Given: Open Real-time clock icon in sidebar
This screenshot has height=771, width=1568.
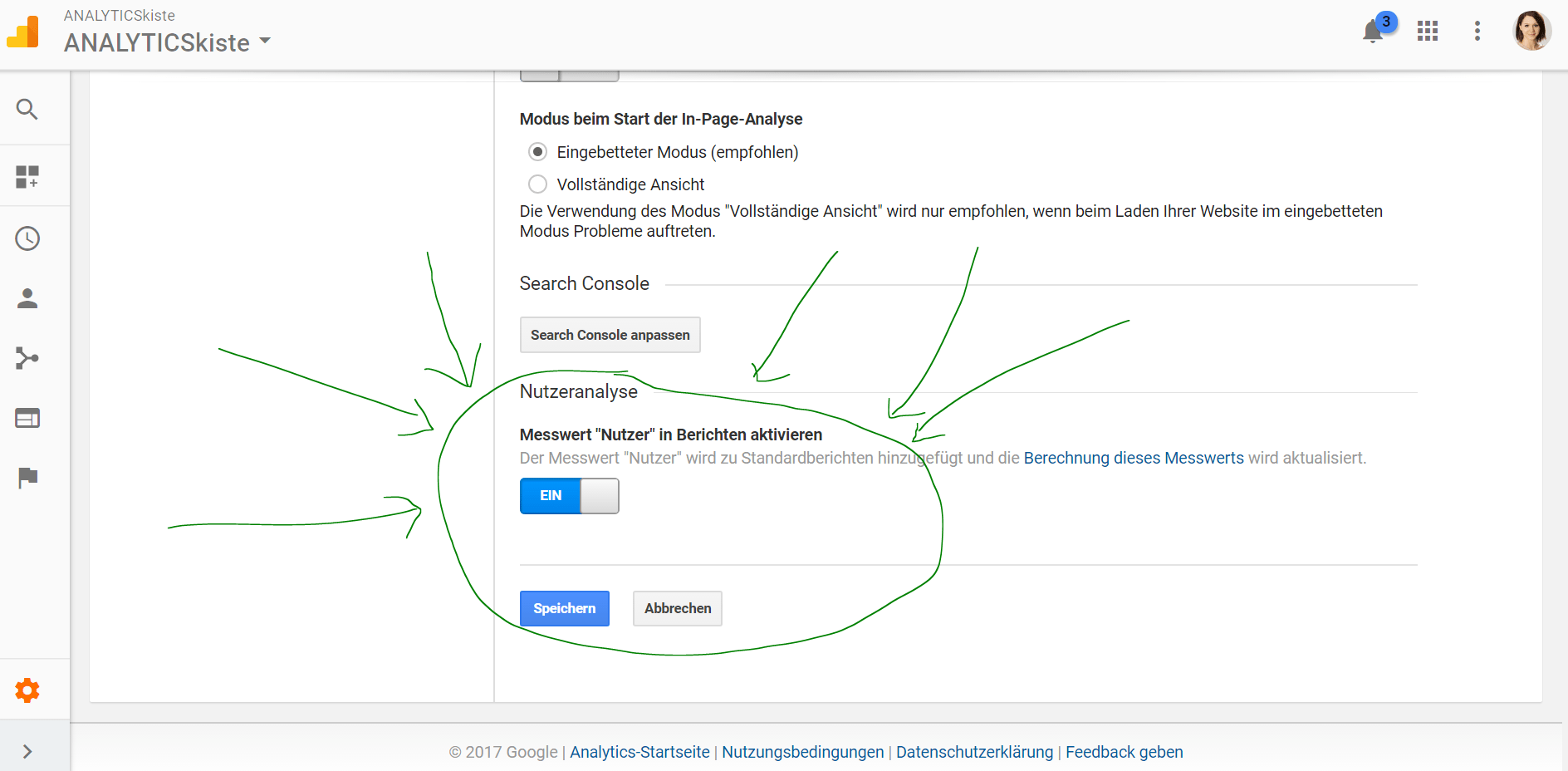Looking at the screenshot, I should coord(27,238).
